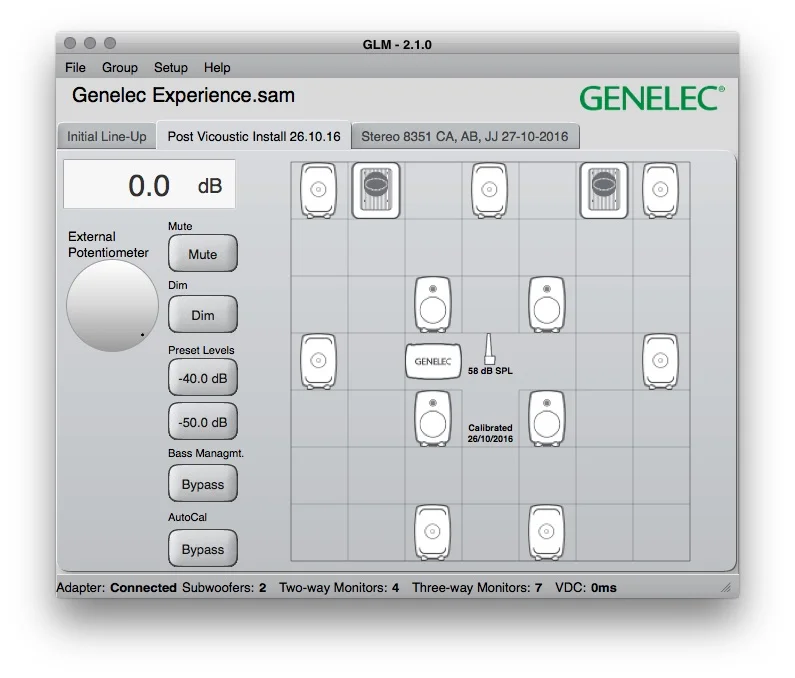Select the top center monitor icon
The width and height of the screenshot is (795, 678).
pyautogui.click(x=489, y=190)
